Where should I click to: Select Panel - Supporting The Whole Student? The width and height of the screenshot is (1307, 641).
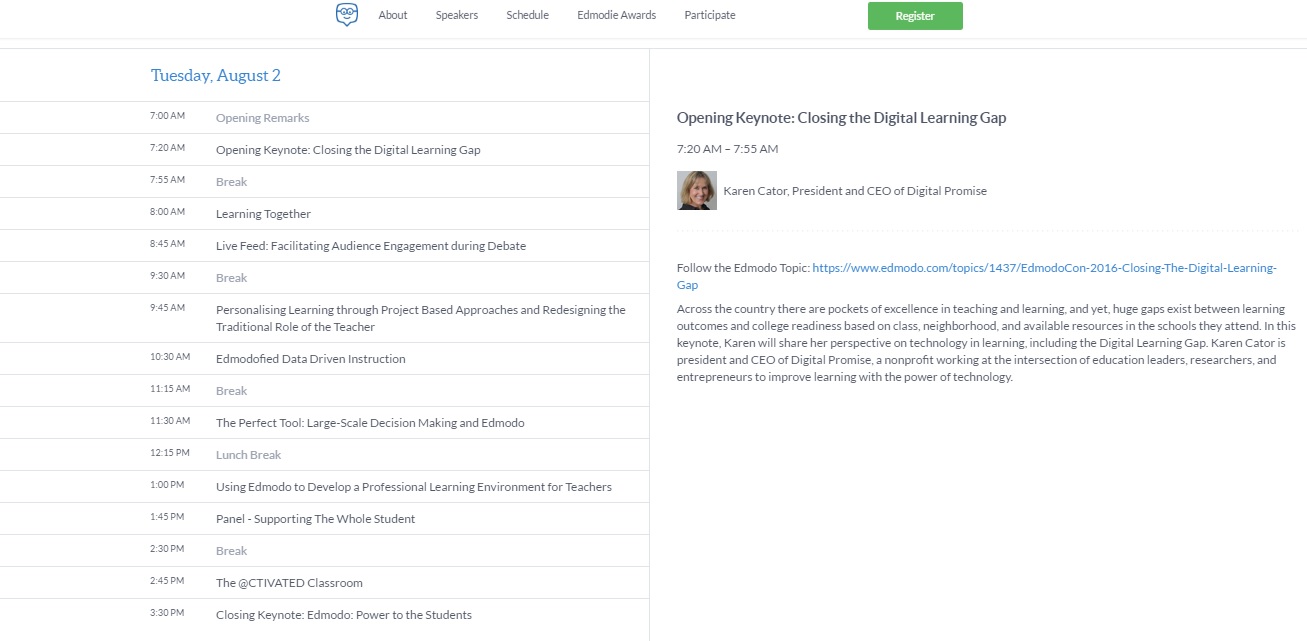click(x=315, y=519)
